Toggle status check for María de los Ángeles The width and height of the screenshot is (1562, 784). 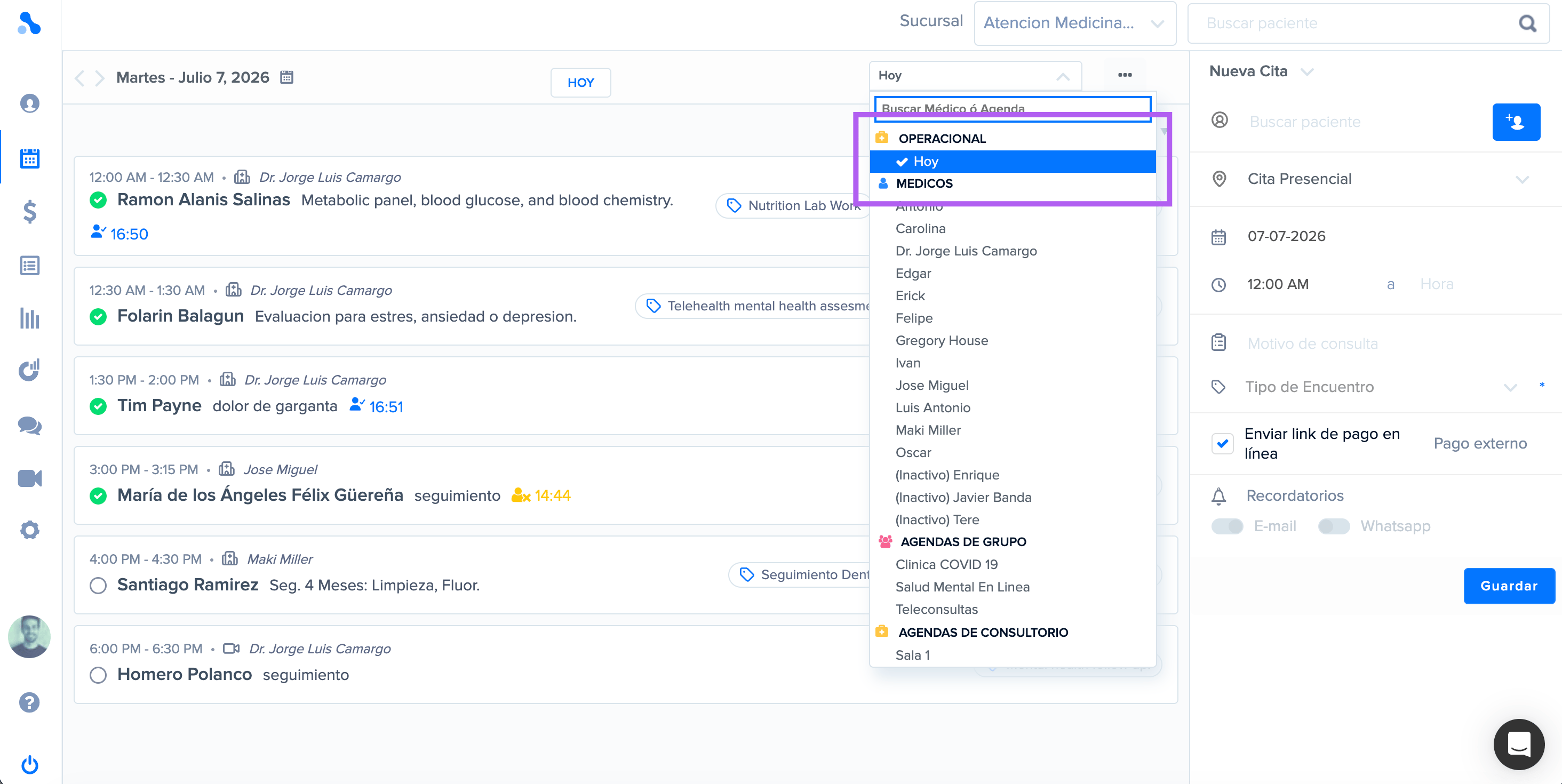click(98, 495)
